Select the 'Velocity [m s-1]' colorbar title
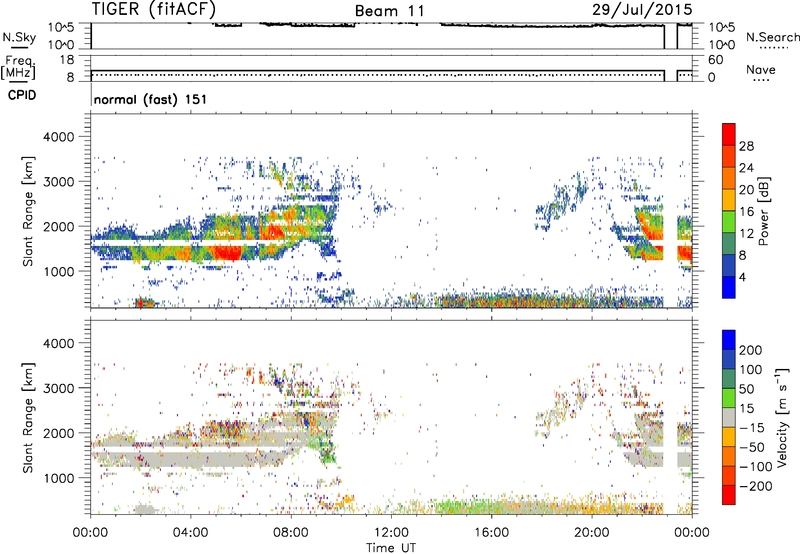This screenshot has height=554, width=800. tap(782, 417)
